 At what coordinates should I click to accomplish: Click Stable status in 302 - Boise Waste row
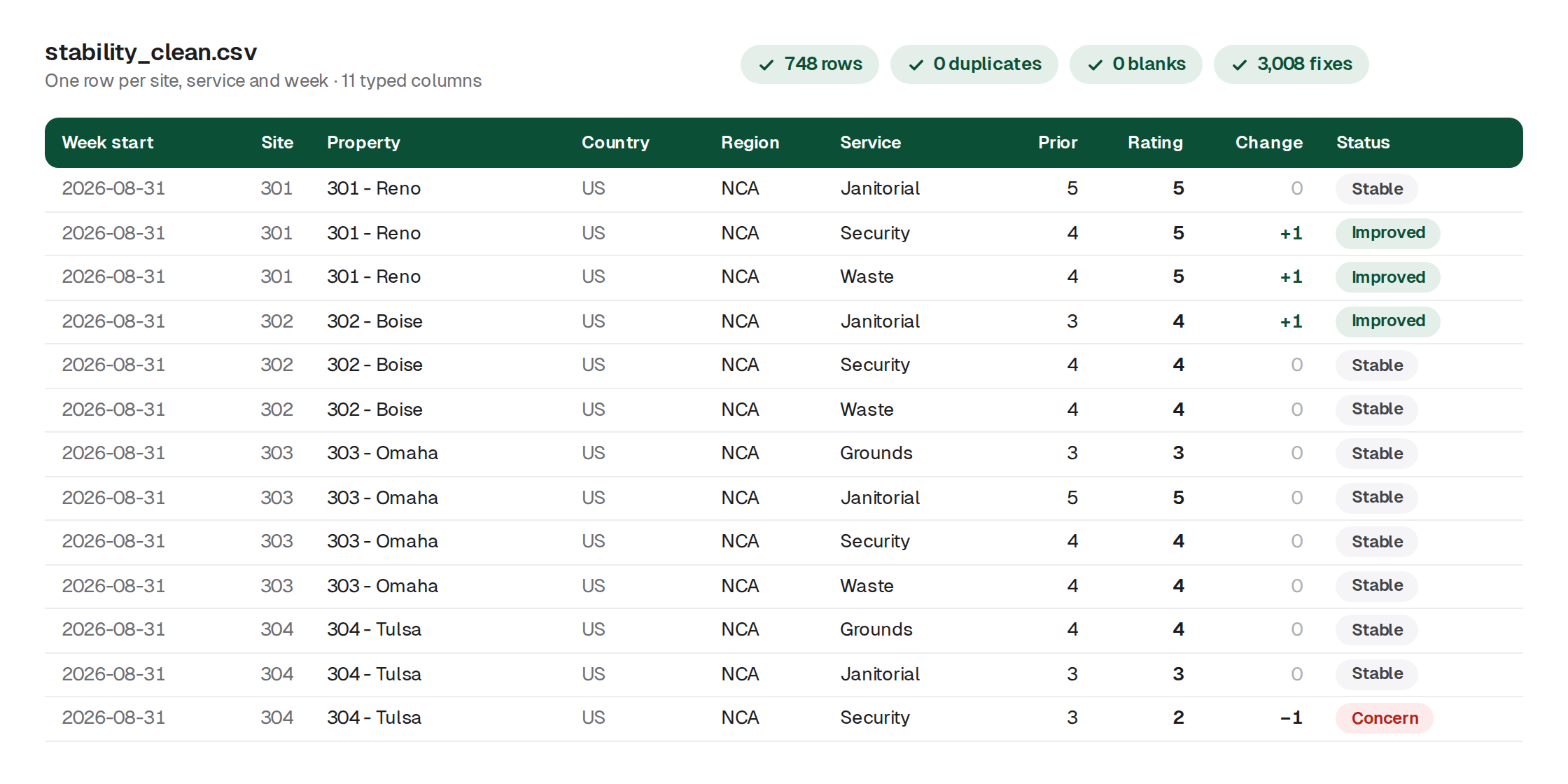coord(1377,409)
